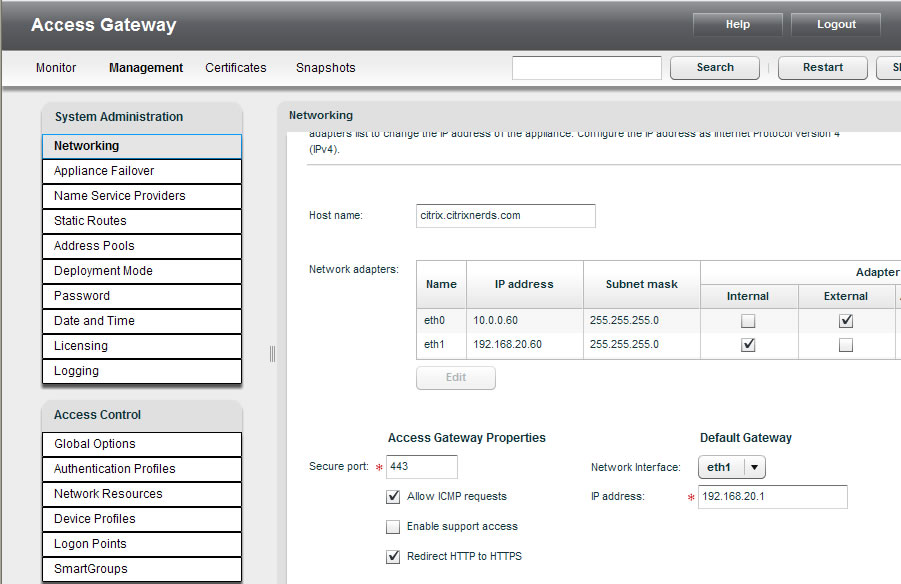The image size is (901, 584).
Task: Open Device Profiles
Action: pyautogui.click(x=142, y=519)
